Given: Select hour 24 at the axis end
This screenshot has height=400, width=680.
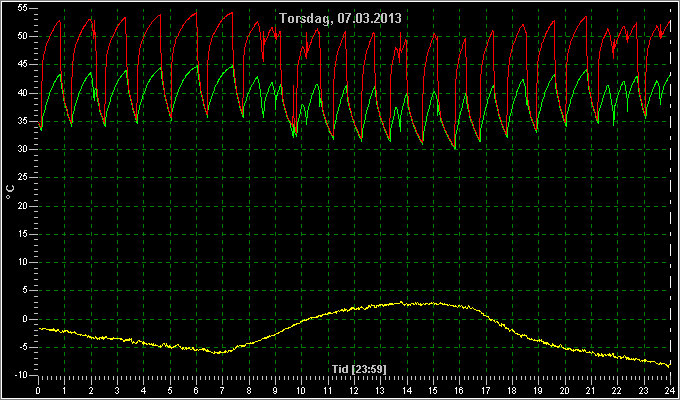Looking at the screenshot, I should [x=670, y=391].
